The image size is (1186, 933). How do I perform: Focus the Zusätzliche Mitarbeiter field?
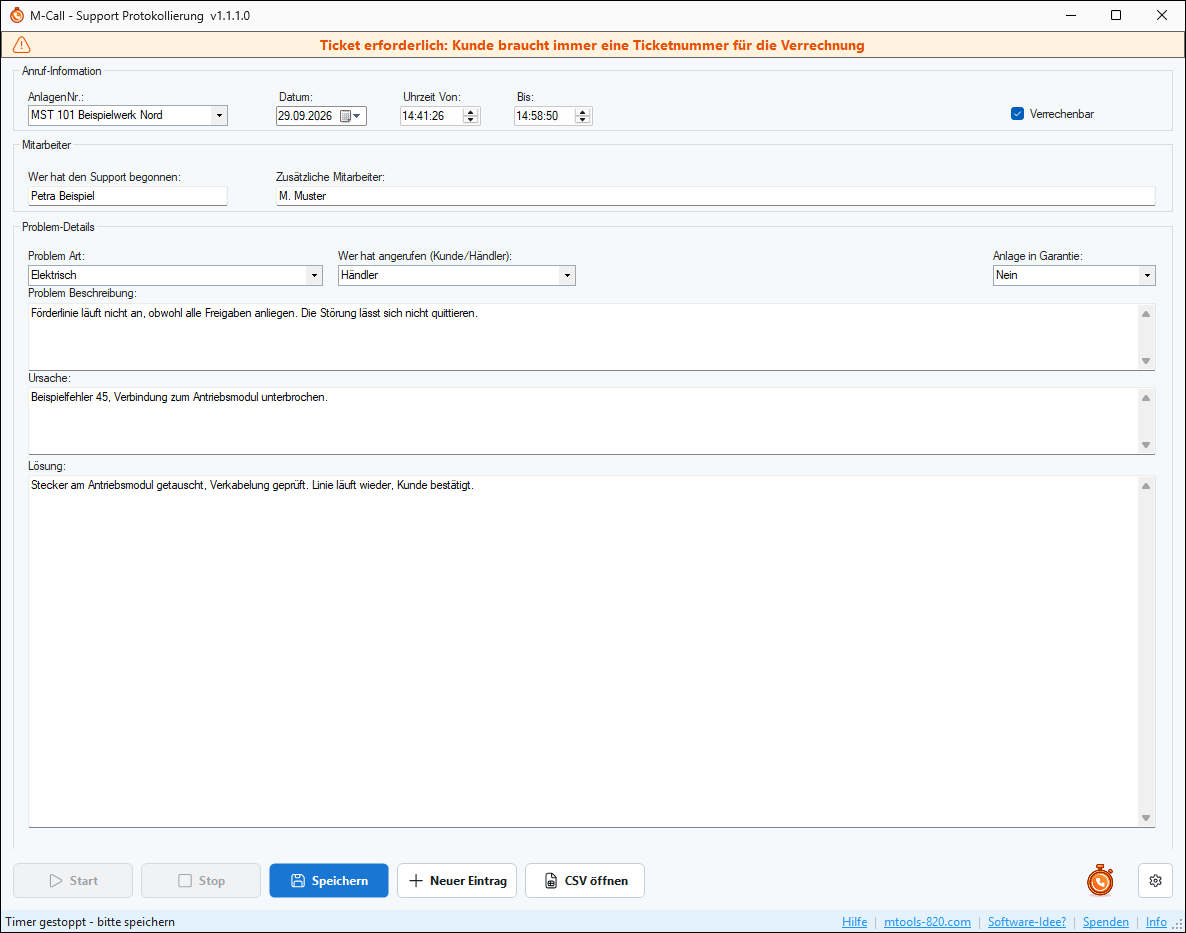(x=716, y=196)
